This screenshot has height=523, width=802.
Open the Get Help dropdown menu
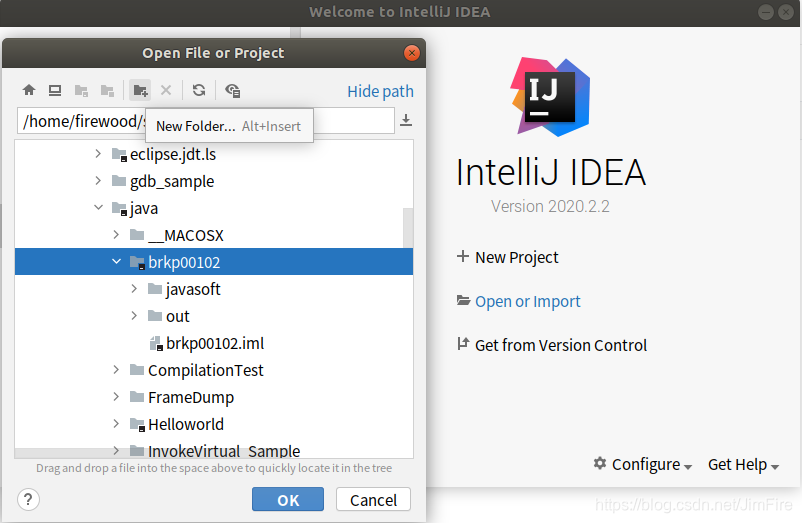pyautogui.click(x=743, y=464)
